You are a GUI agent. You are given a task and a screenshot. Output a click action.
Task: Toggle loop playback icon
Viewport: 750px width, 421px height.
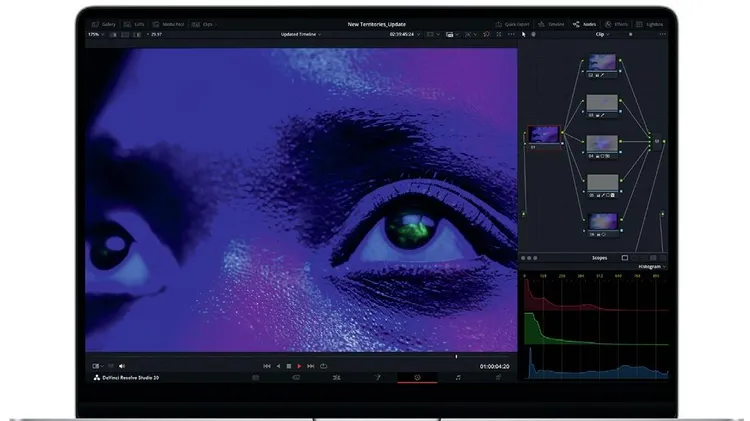coord(324,366)
